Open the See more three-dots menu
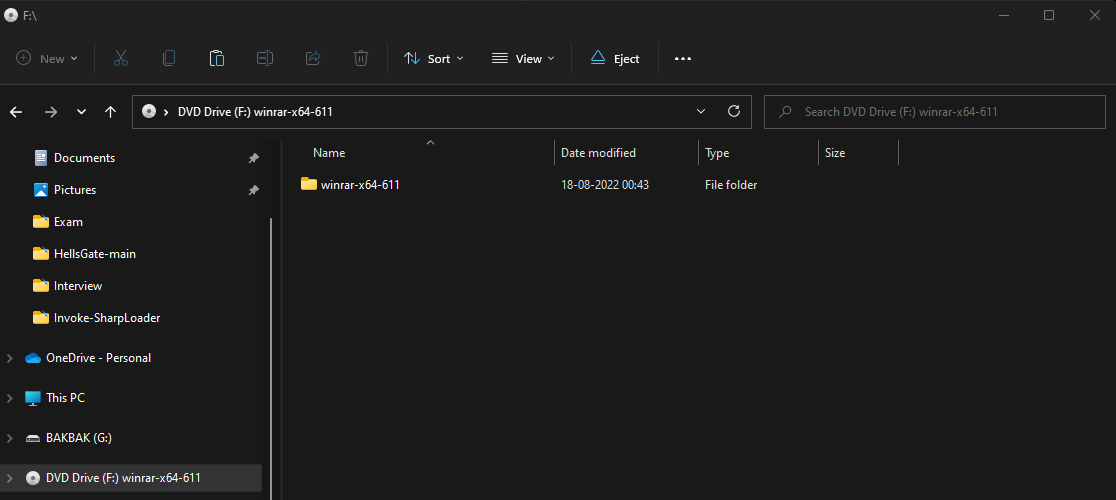Viewport: 1116px width, 500px height. coord(683,58)
